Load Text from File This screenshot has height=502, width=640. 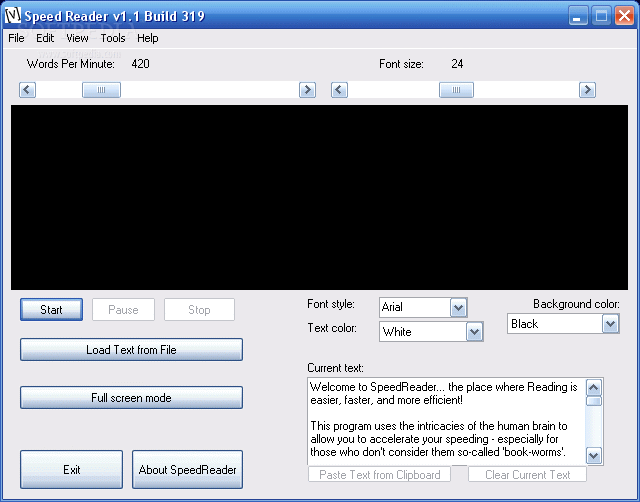coord(131,350)
